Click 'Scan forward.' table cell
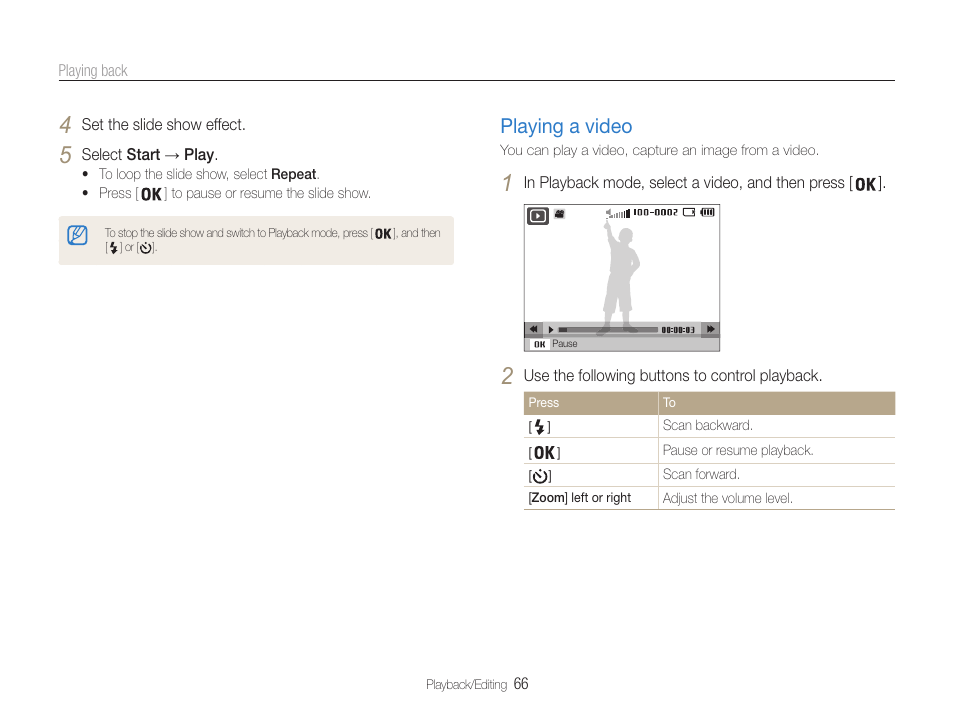 [x=701, y=474]
